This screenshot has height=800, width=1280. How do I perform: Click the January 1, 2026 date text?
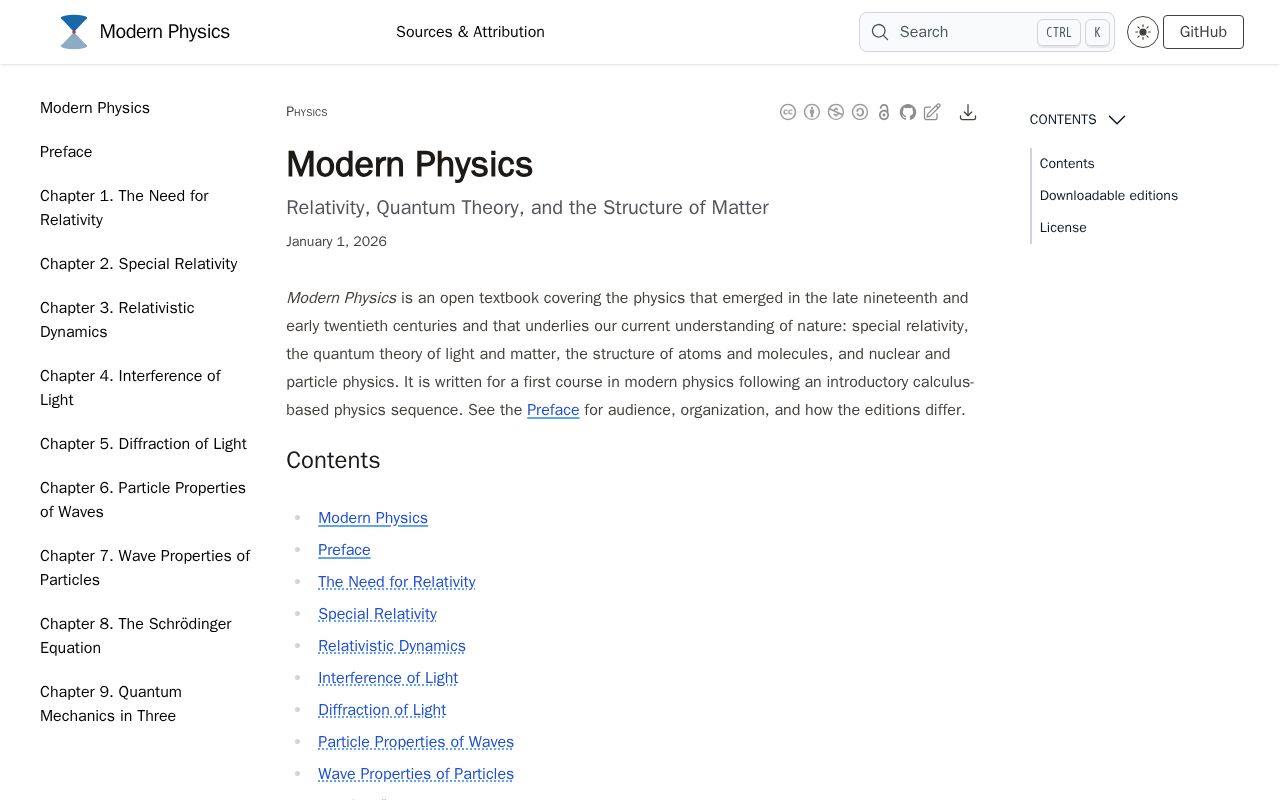pos(336,242)
